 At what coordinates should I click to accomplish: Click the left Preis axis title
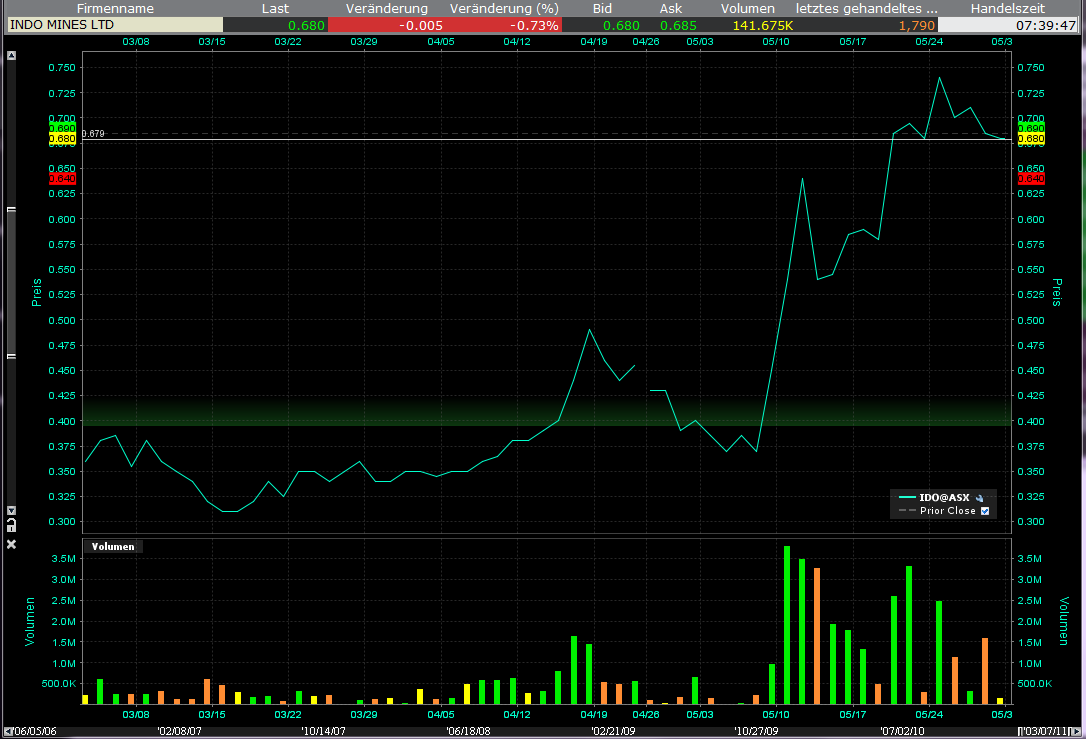pos(37,292)
